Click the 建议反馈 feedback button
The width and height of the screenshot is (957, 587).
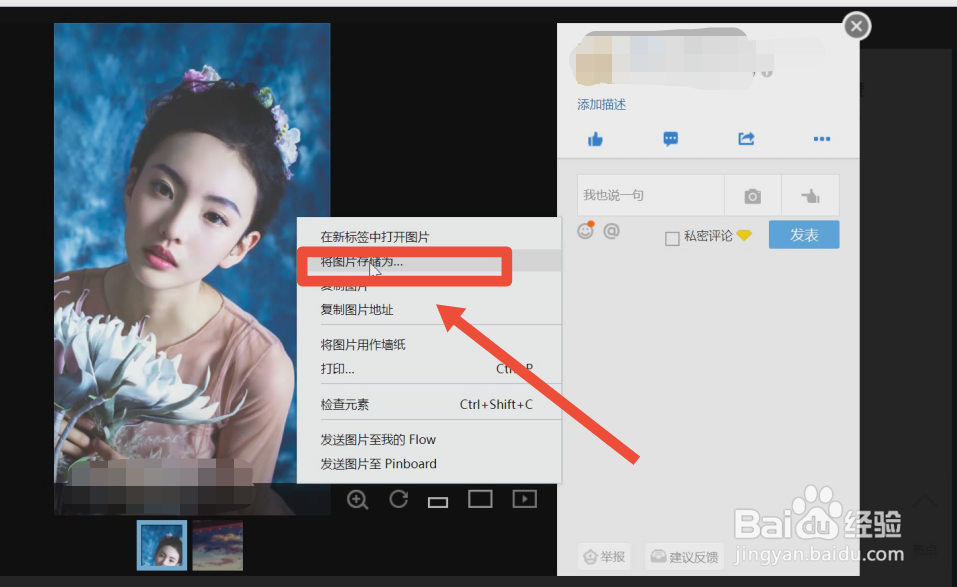coord(684,556)
